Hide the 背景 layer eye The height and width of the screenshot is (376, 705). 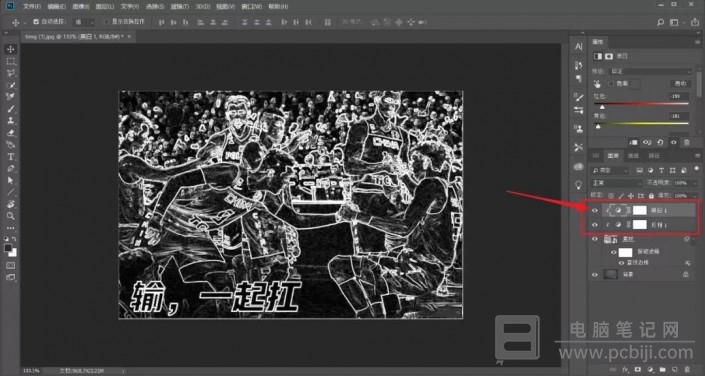pyautogui.click(x=595, y=274)
